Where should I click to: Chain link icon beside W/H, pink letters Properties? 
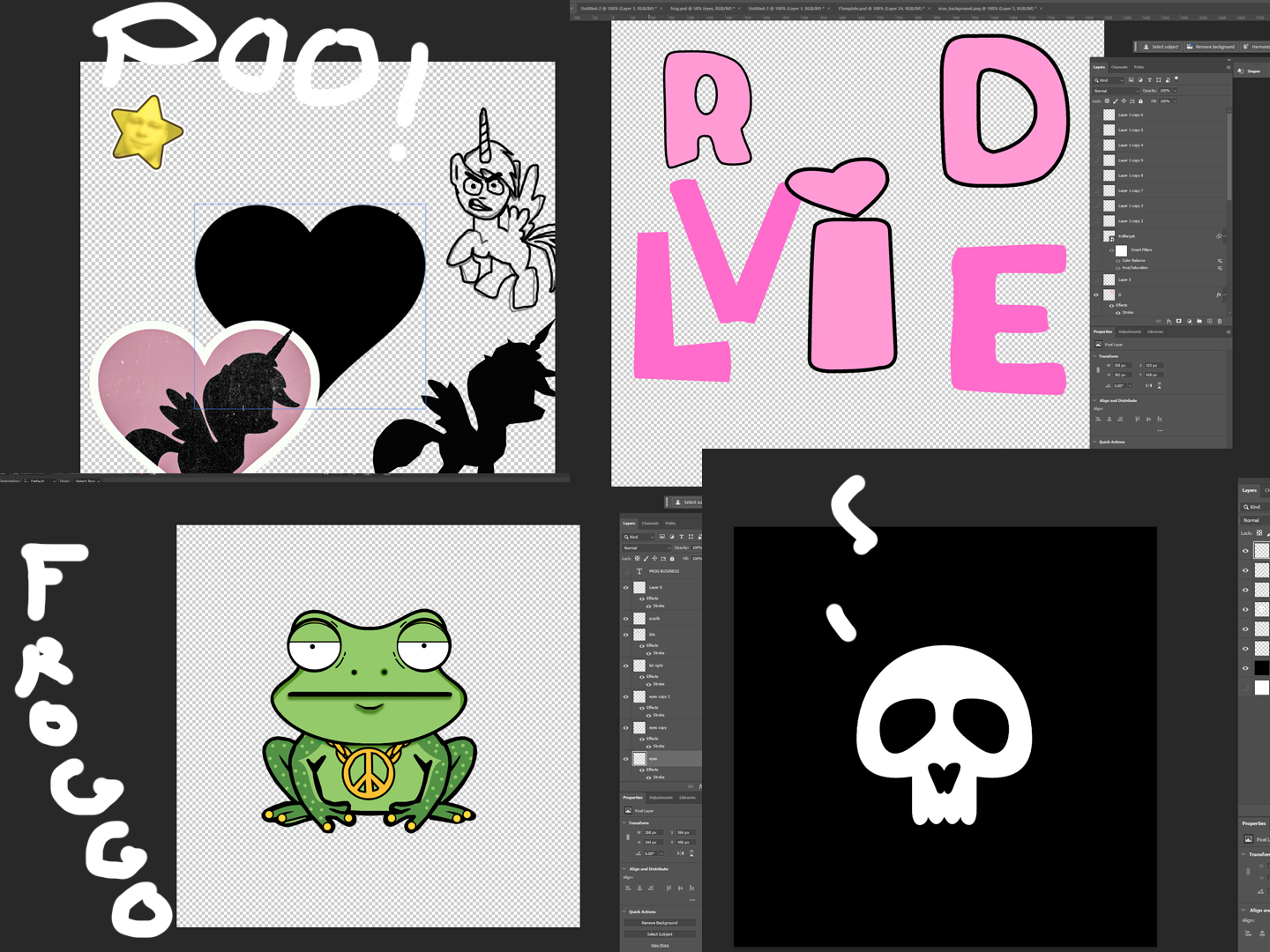point(1098,370)
